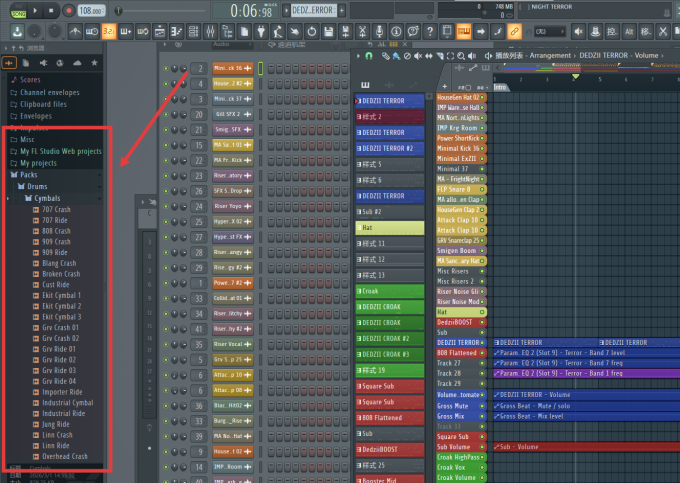The height and width of the screenshot is (483, 680).
Task: Mute the Gross Mute playlist track
Action: [482, 406]
